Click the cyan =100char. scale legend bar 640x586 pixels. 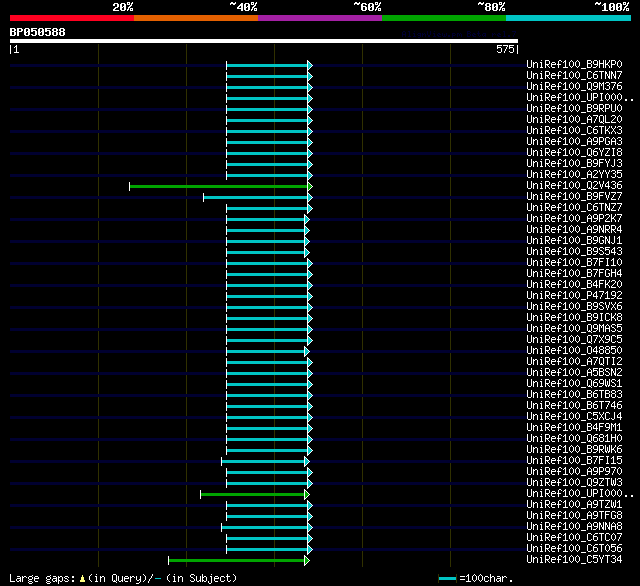(x=447, y=578)
